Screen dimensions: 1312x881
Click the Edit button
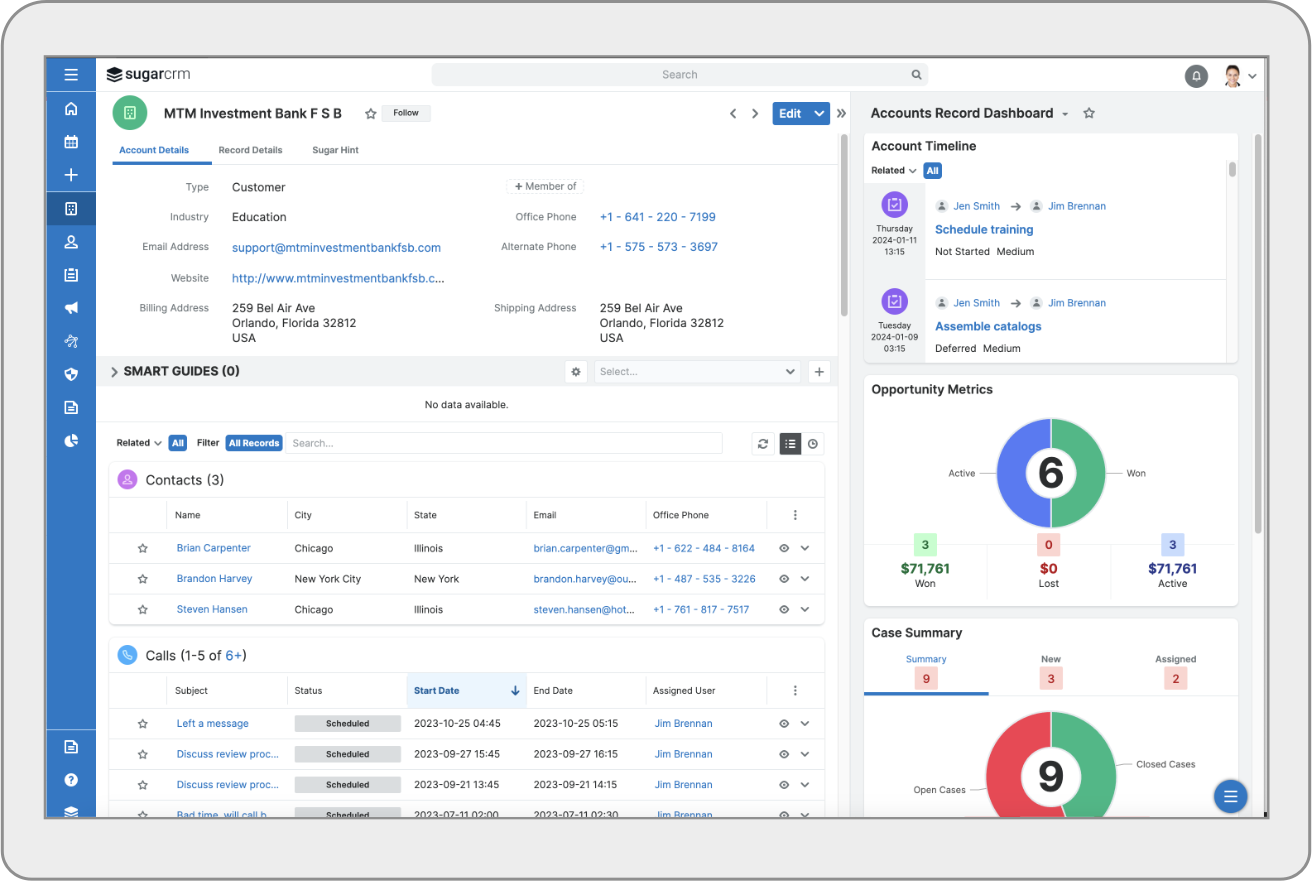790,114
